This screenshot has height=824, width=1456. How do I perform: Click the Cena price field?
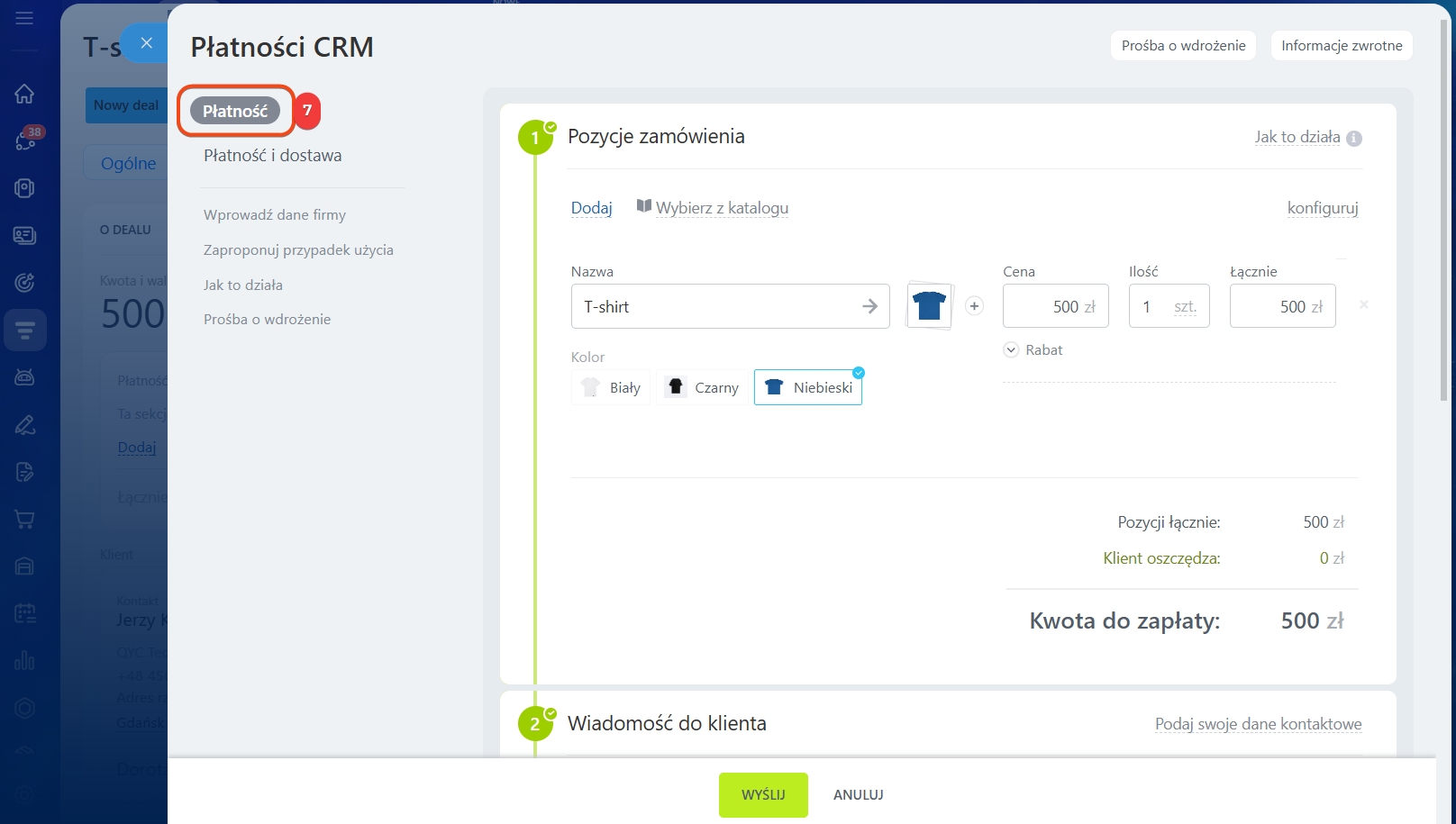pyautogui.click(x=1056, y=306)
